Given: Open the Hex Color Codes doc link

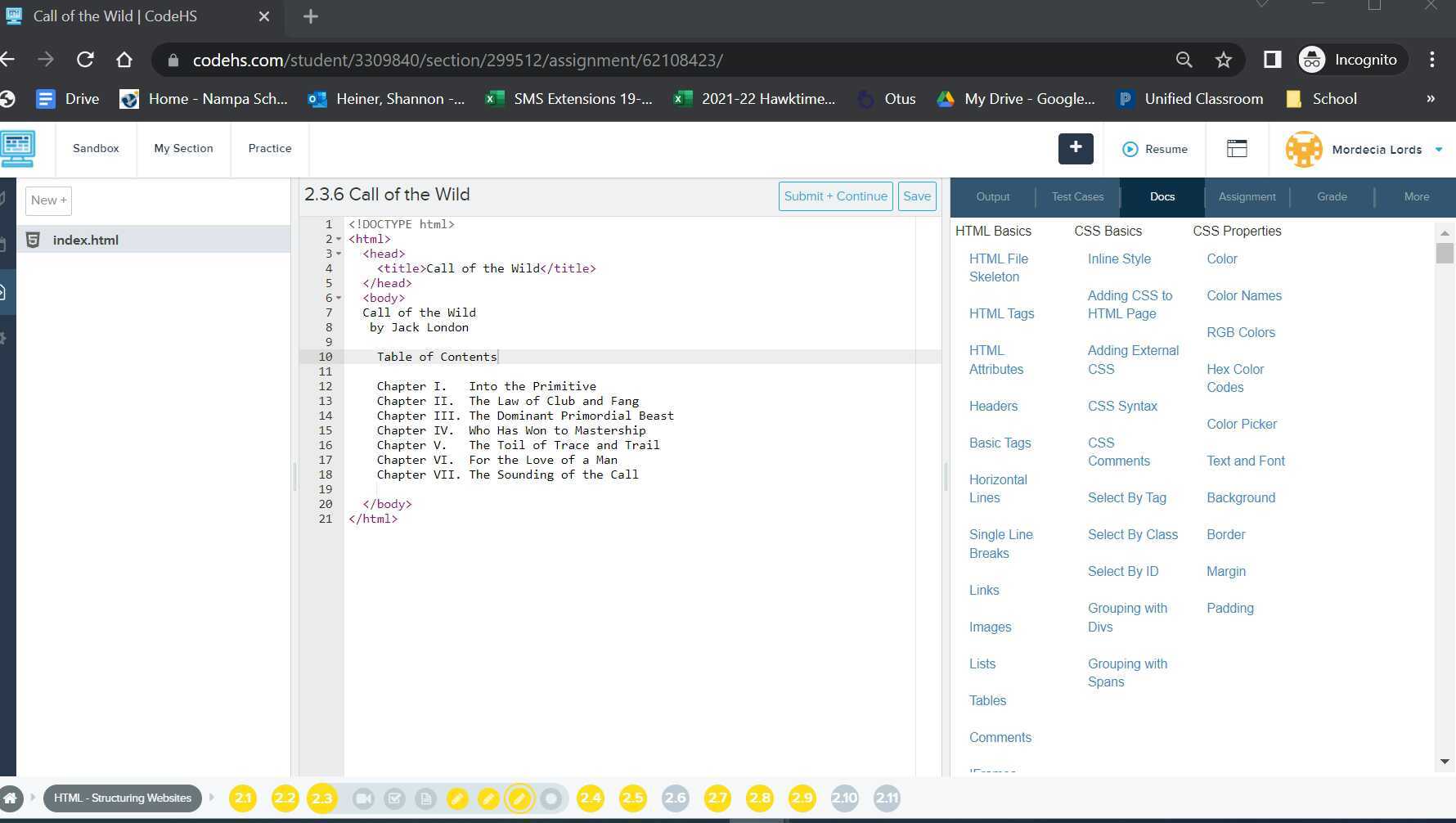Looking at the screenshot, I should (x=1234, y=378).
